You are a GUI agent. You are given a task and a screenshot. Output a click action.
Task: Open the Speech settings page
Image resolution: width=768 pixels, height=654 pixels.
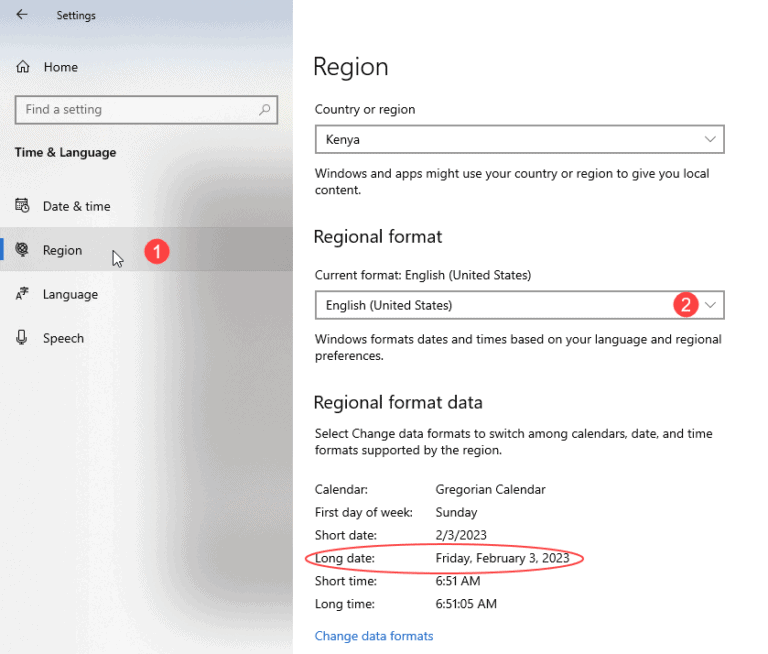63,338
